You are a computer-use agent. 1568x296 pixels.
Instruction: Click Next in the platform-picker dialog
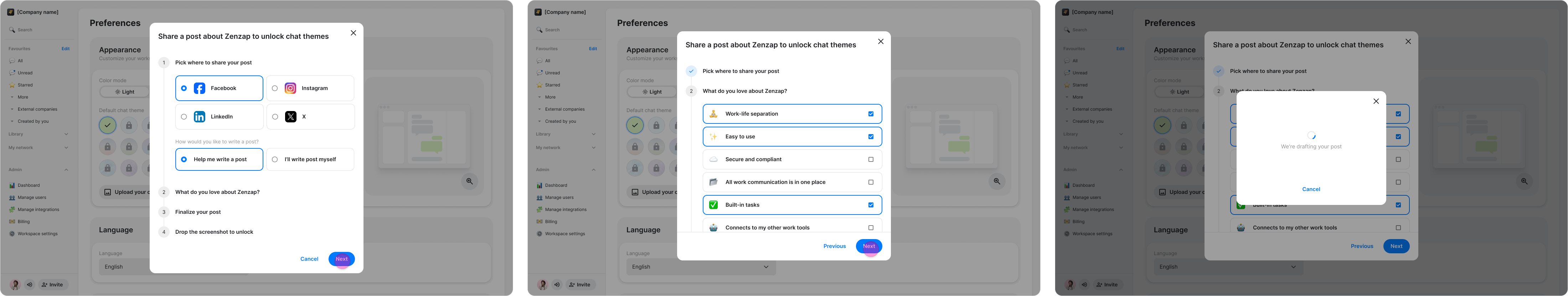[341, 259]
